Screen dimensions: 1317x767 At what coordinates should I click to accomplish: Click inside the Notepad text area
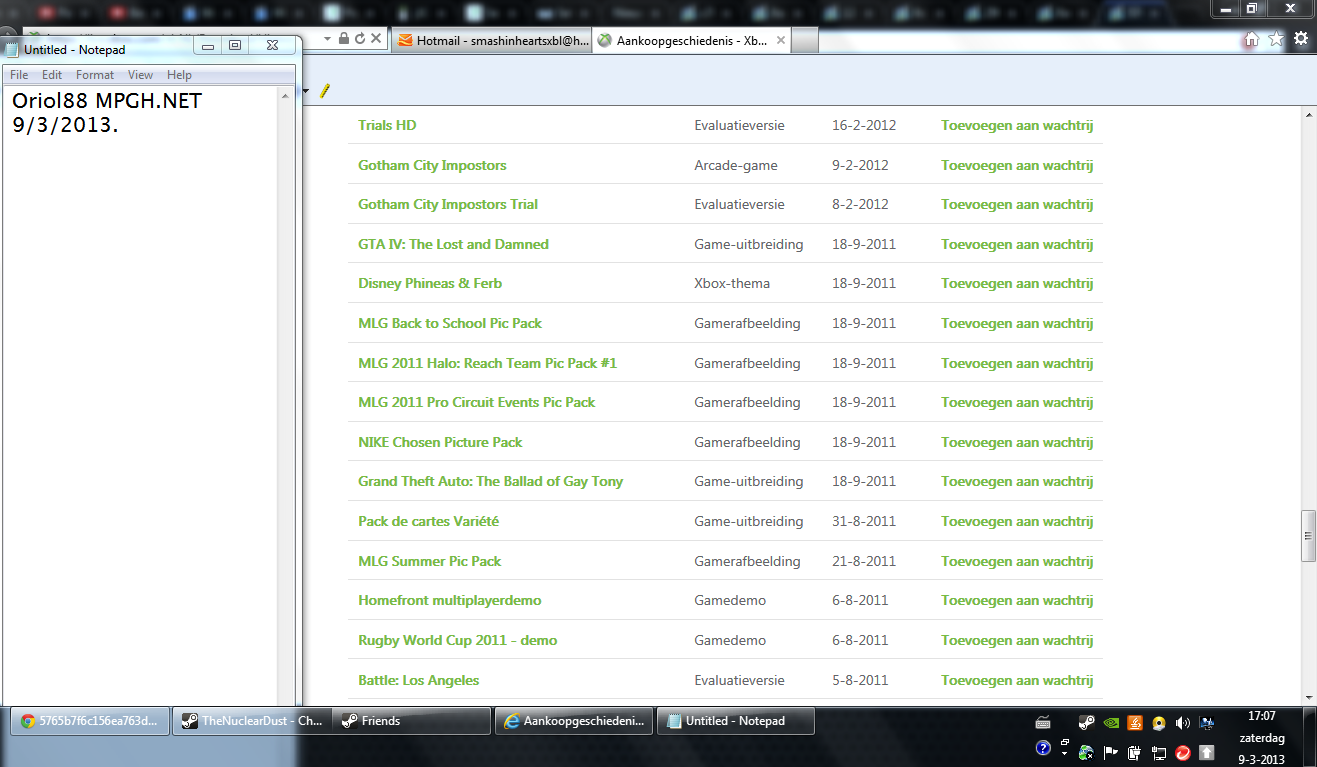point(140,395)
